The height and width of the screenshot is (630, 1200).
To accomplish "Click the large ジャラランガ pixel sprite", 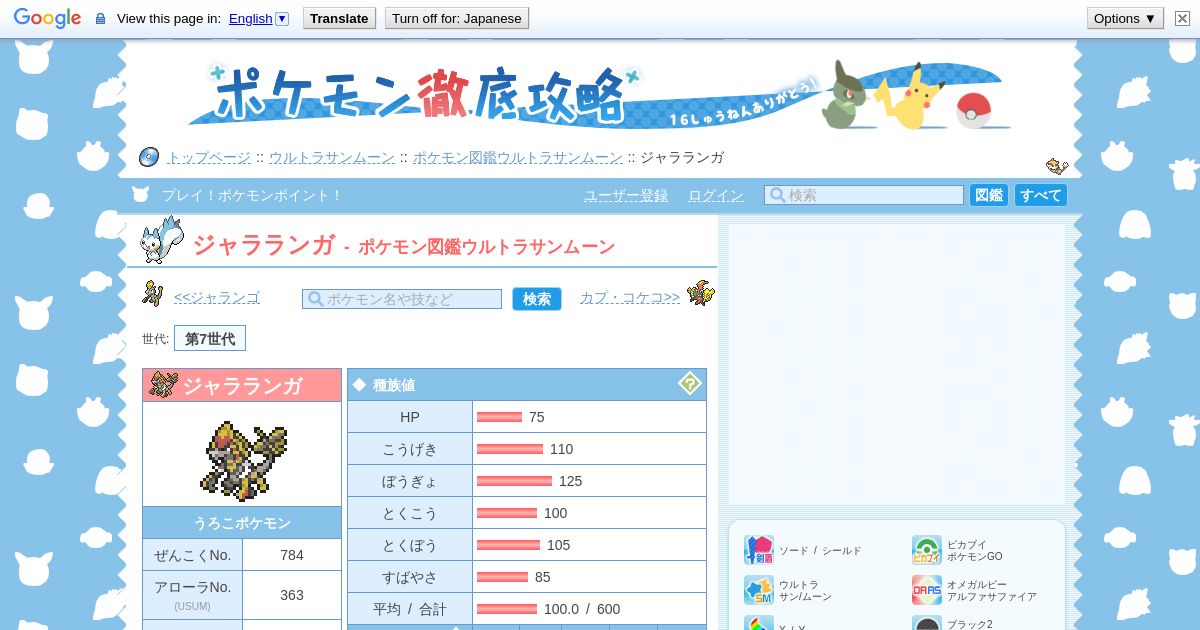I will (x=243, y=459).
